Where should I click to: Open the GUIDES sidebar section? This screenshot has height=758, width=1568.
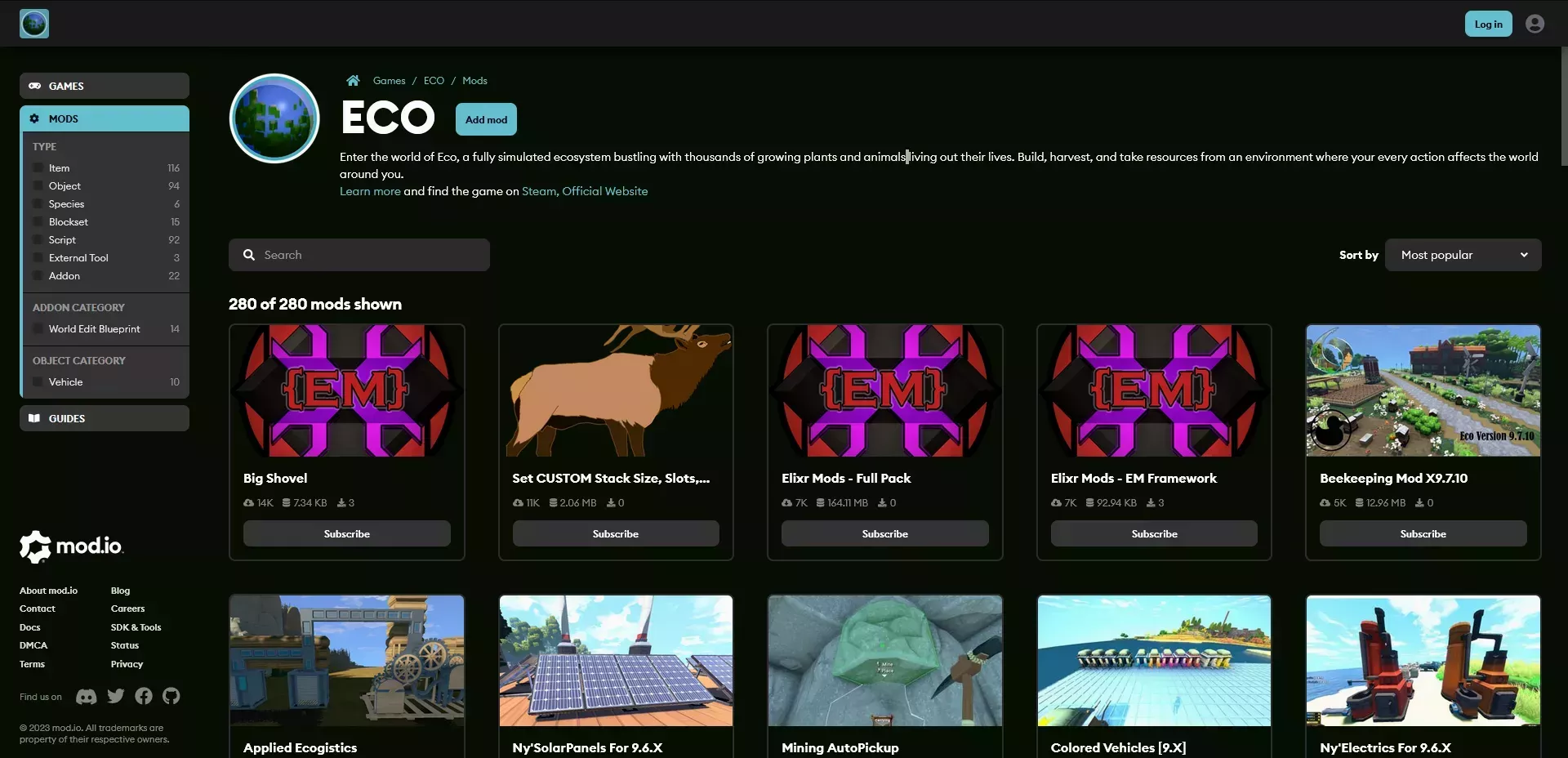104,418
